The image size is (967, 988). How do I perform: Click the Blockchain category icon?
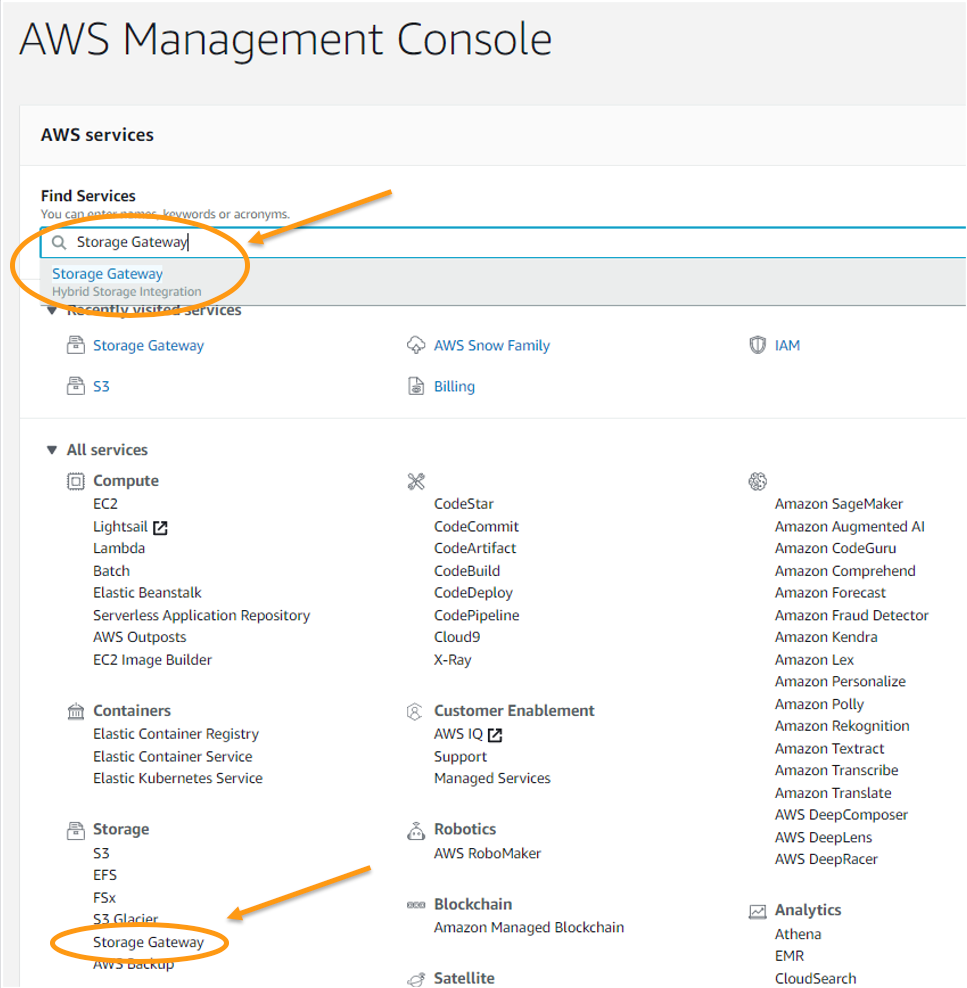pyautogui.click(x=416, y=905)
